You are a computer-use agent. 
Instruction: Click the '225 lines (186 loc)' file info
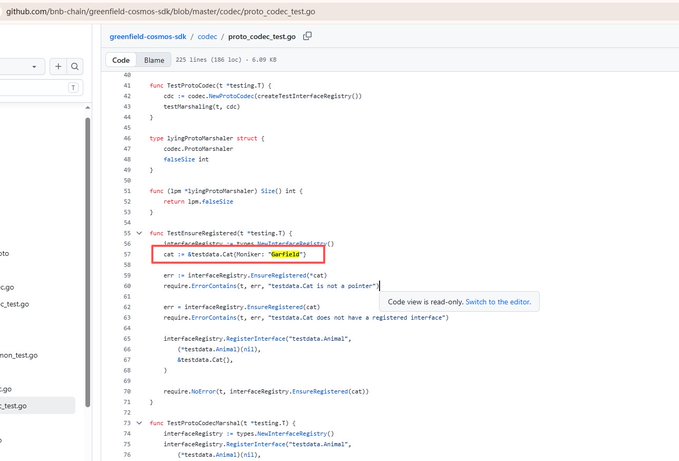[x=209, y=60]
